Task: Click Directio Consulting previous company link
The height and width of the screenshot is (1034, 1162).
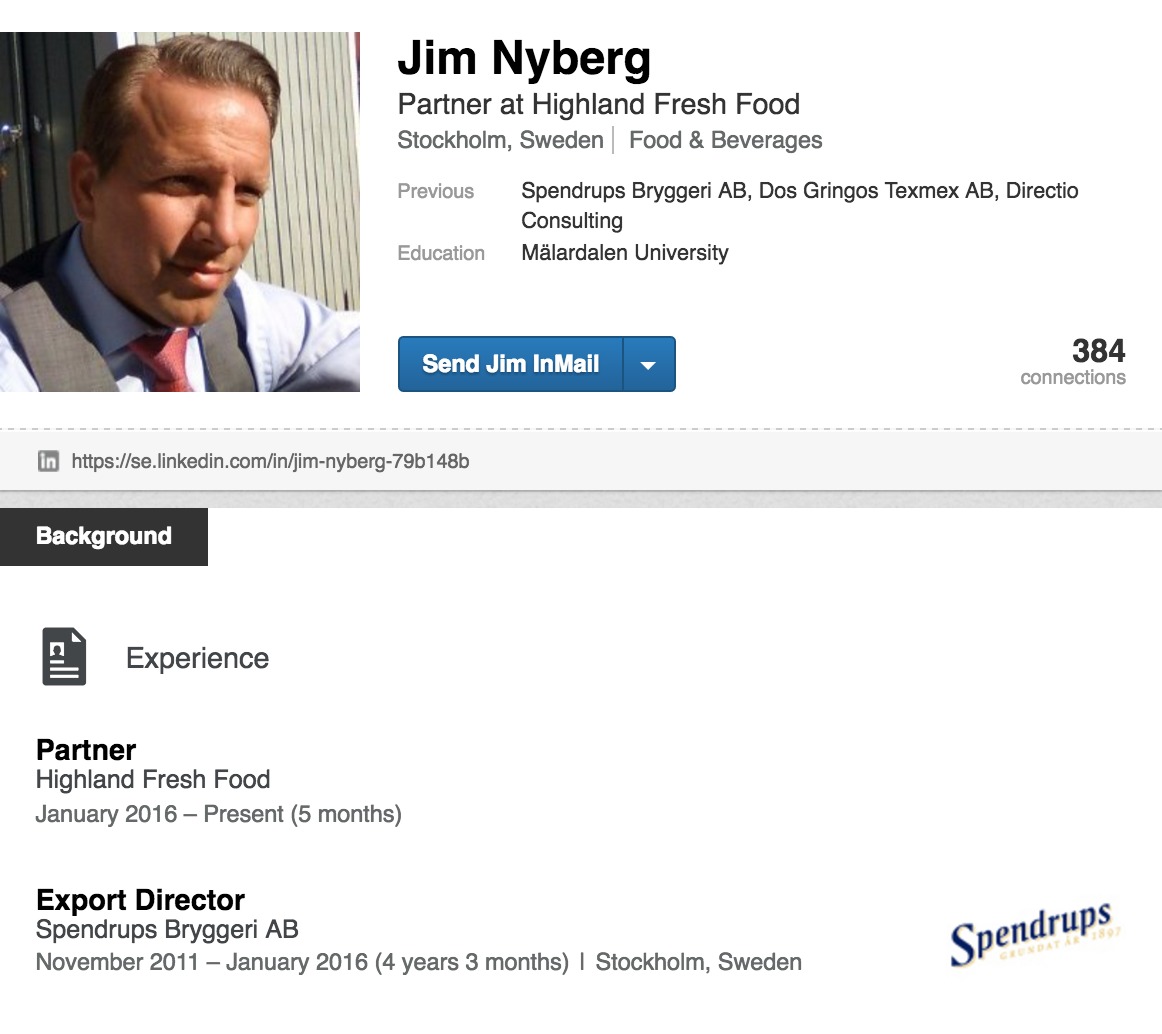Action: (x=572, y=220)
